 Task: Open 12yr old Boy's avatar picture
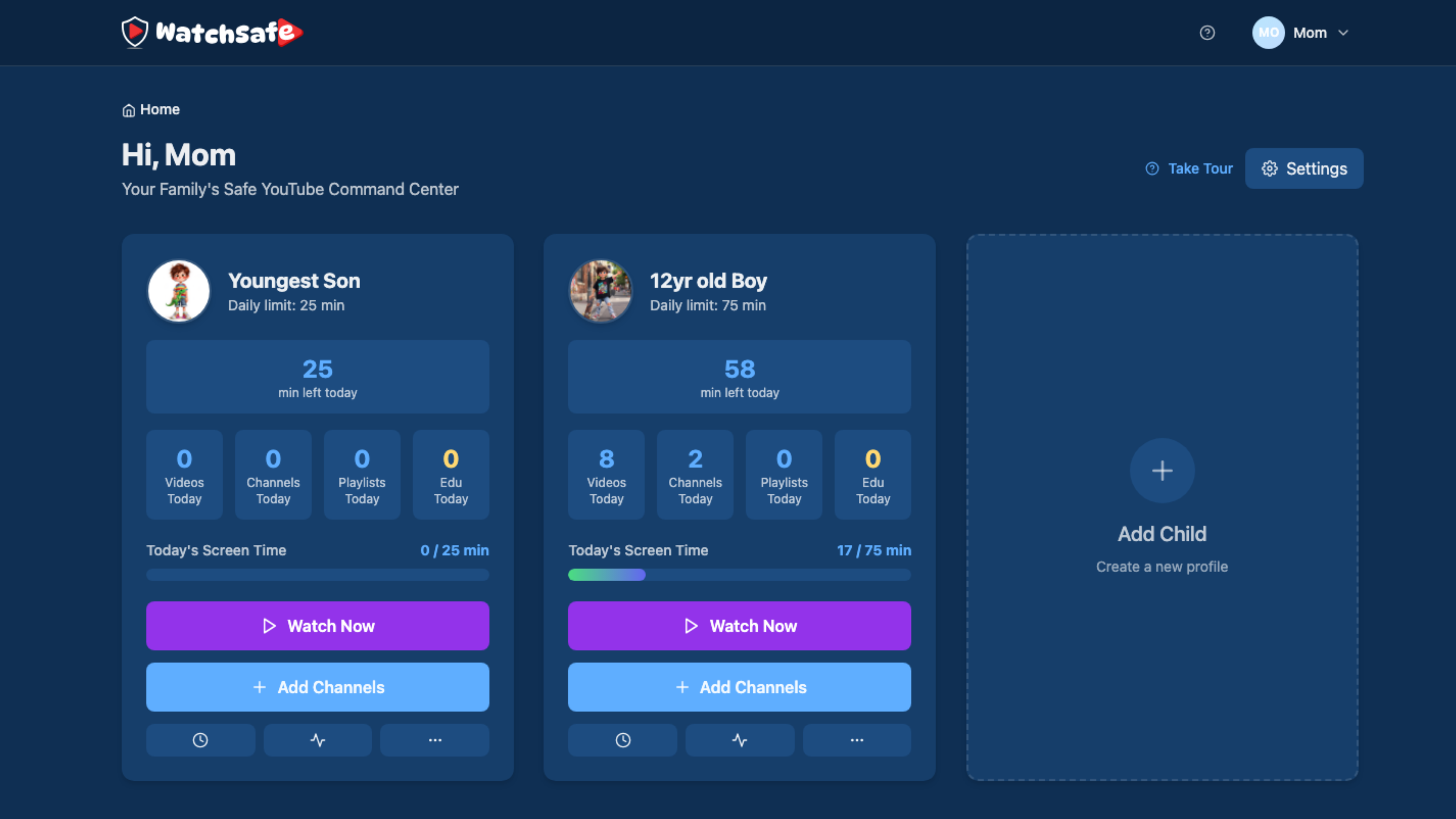(x=601, y=291)
